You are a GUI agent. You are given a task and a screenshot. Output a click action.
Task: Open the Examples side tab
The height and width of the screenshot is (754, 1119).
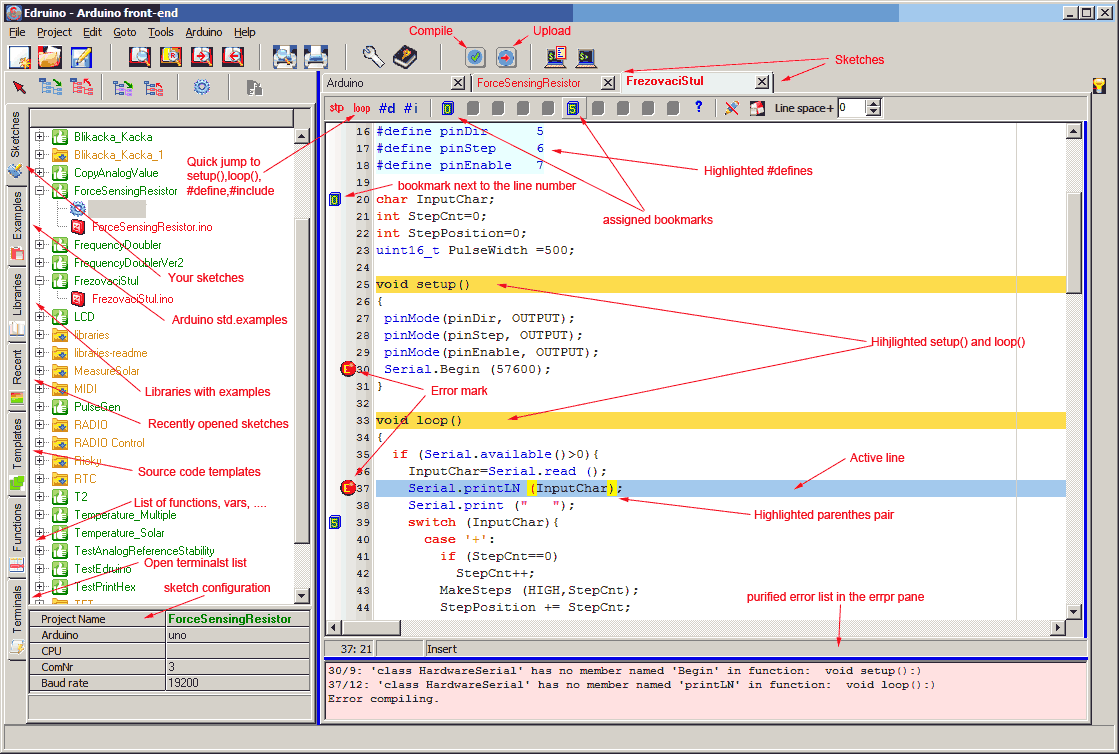click(17, 225)
